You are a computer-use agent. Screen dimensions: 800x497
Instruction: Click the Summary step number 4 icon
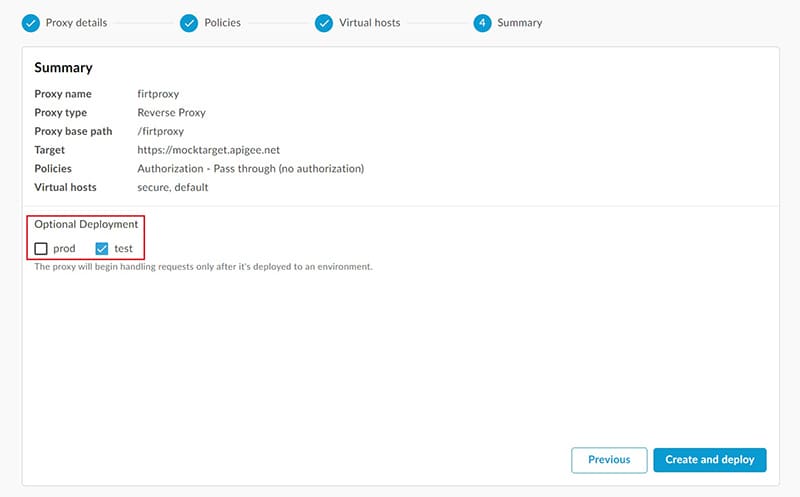(x=482, y=23)
